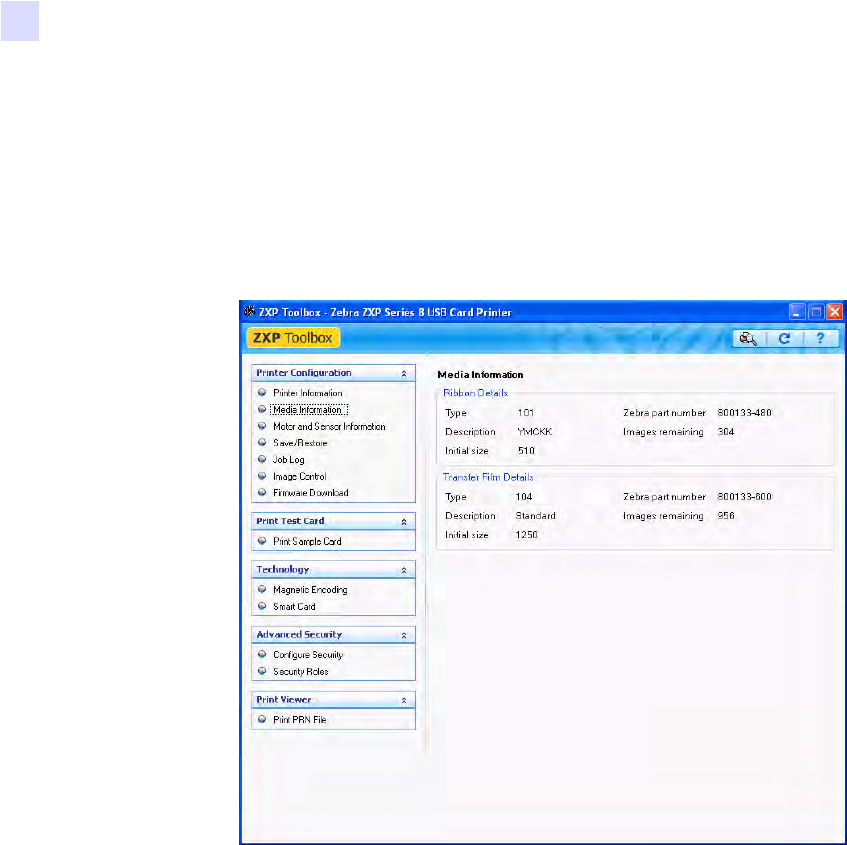Click bullet icon beside Print PRN File

pyautogui.click(x=262, y=719)
